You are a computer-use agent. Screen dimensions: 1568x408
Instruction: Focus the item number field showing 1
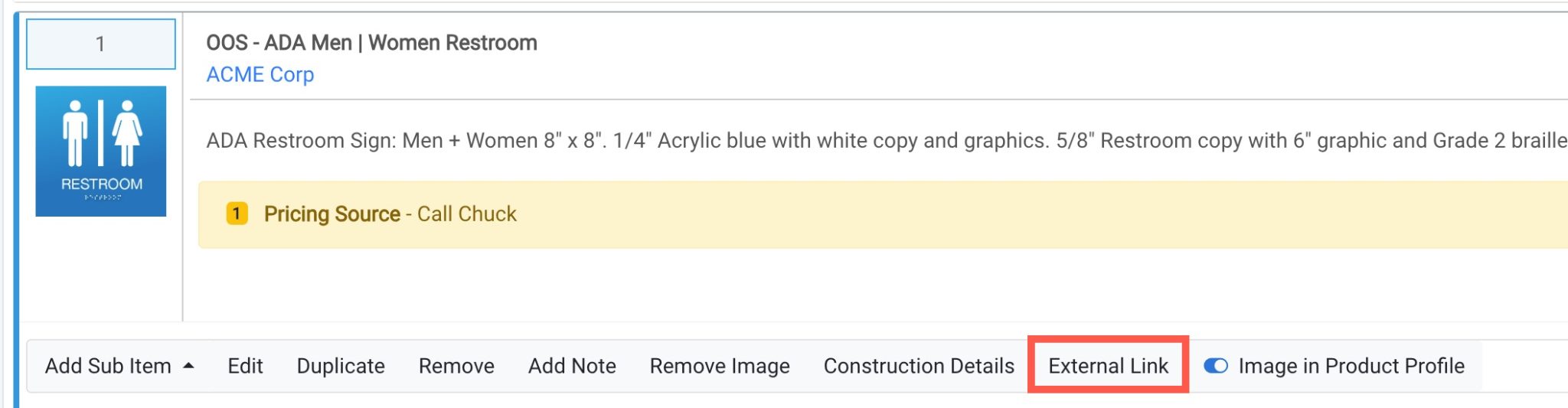coord(100,44)
